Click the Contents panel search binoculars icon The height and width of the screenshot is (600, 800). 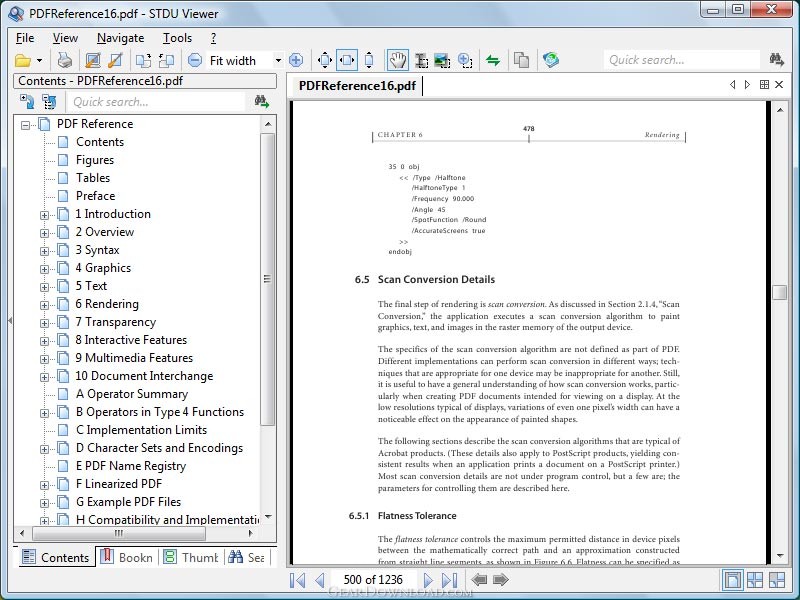point(262,102)
